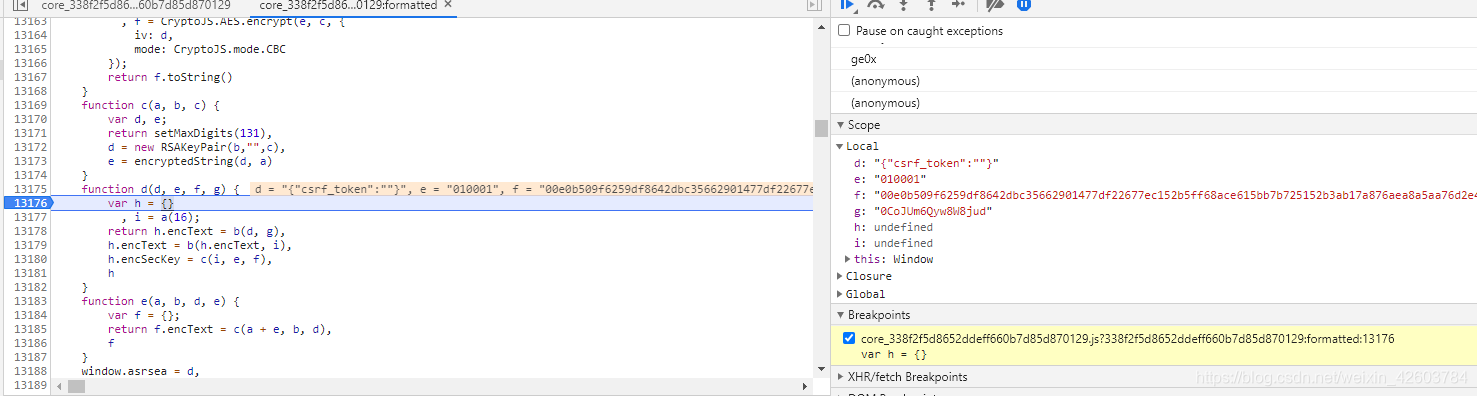Step into next function call
This screenshot has width=1477, height=396.
pyautogui.click(x=904, y=5)
